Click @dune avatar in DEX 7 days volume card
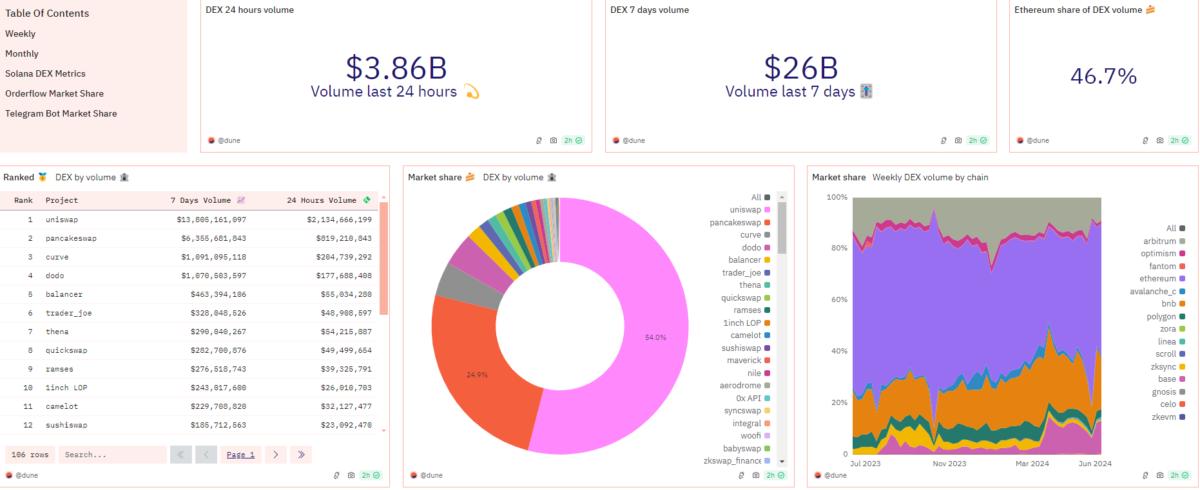Viewport: 1200px width, 490px height. tap(616, 141)
